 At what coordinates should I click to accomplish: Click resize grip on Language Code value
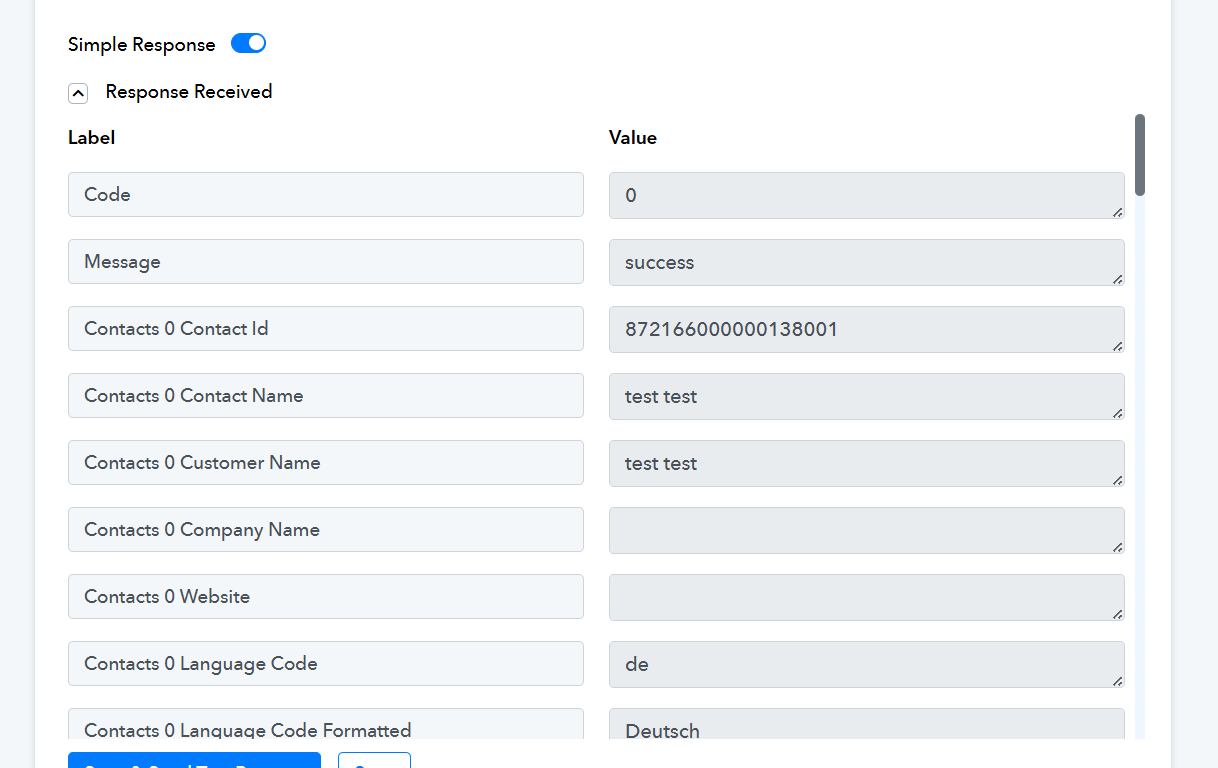click(1117, 681)
